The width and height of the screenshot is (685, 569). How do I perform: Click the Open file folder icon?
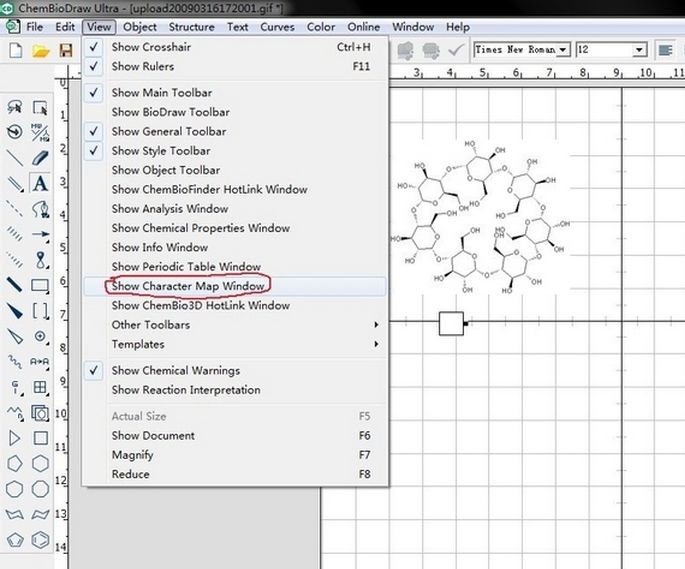(x=41, y=51)
